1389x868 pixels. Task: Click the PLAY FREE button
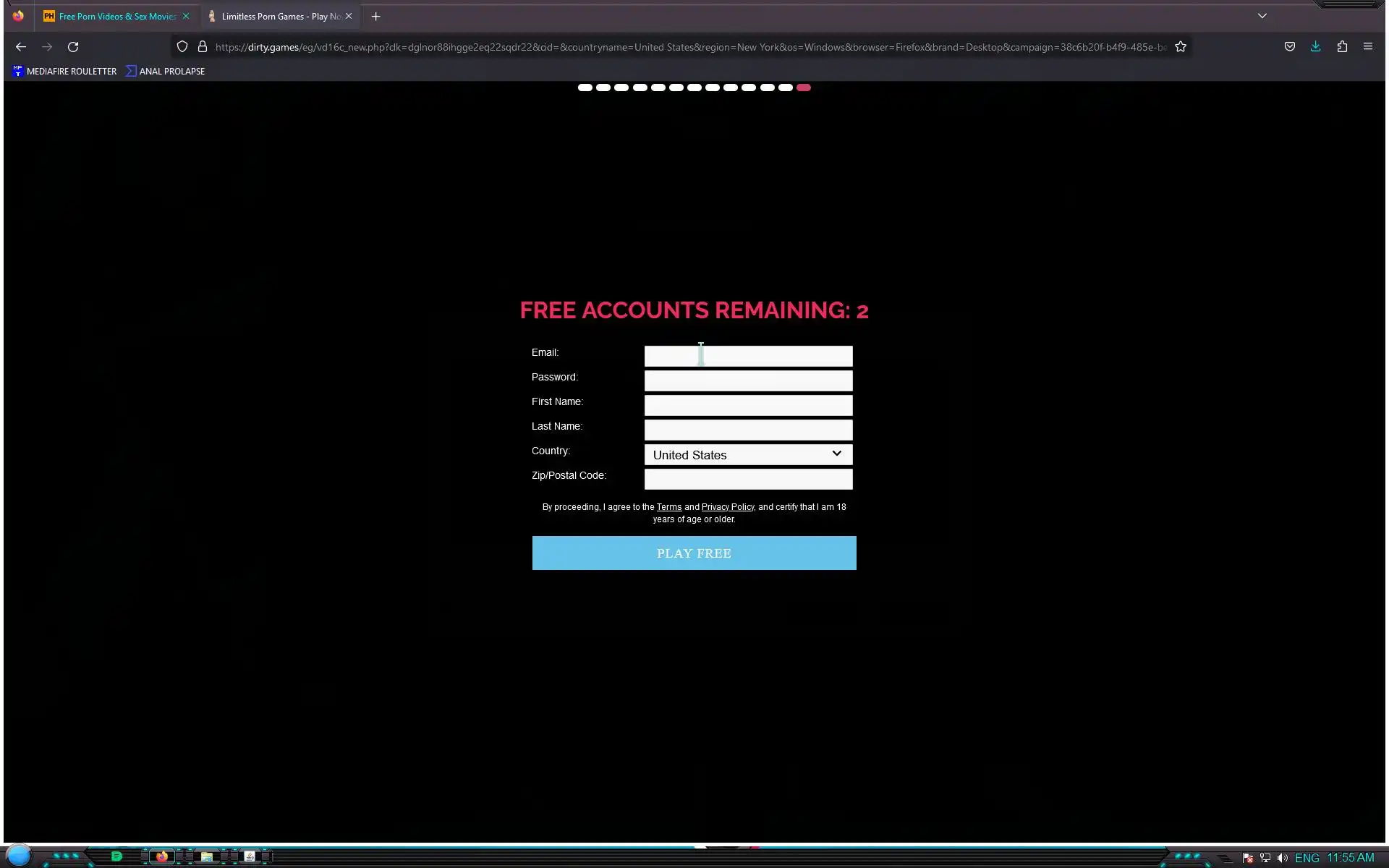[x=694, y=553]
